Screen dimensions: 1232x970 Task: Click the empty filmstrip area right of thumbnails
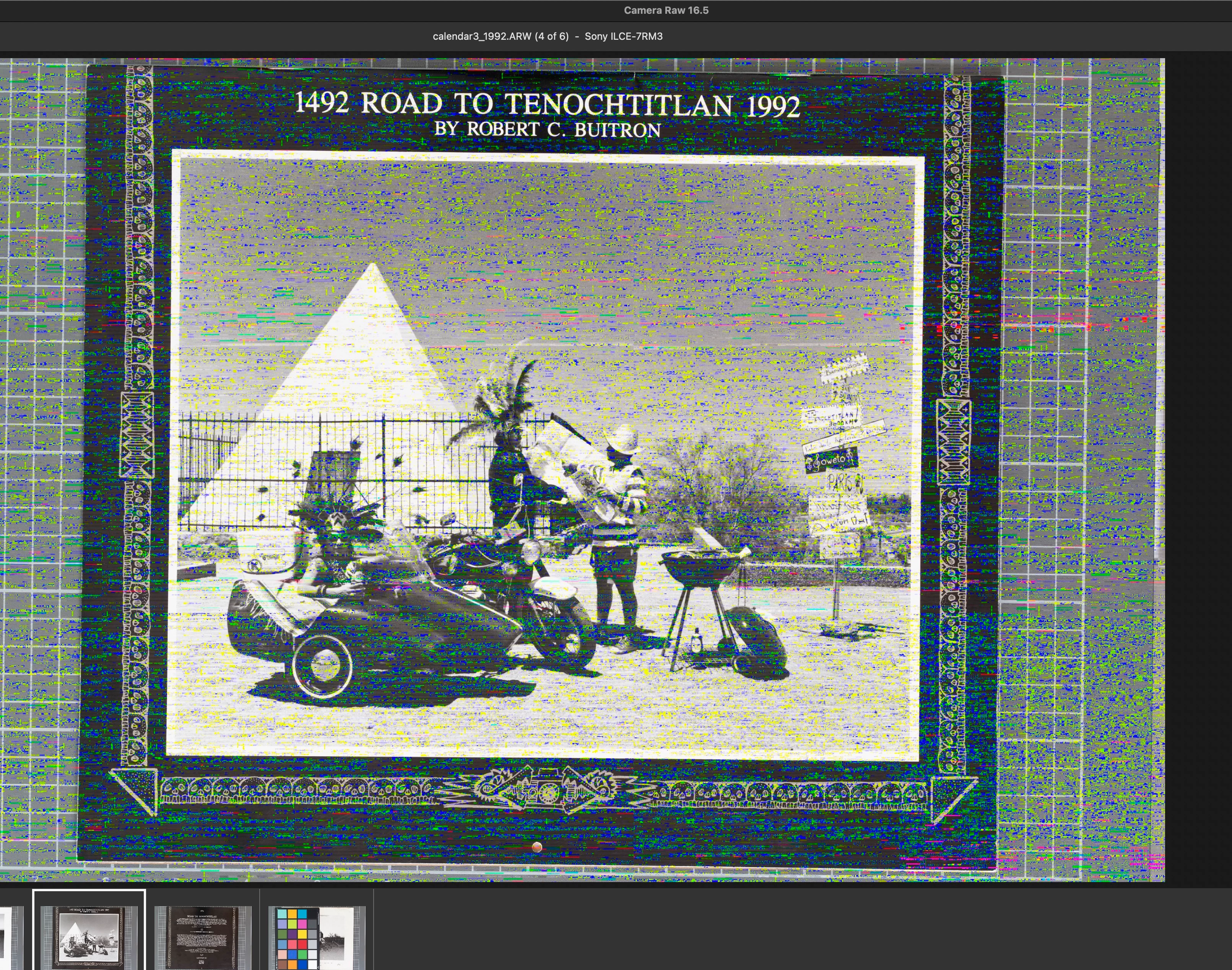[795, 931]
